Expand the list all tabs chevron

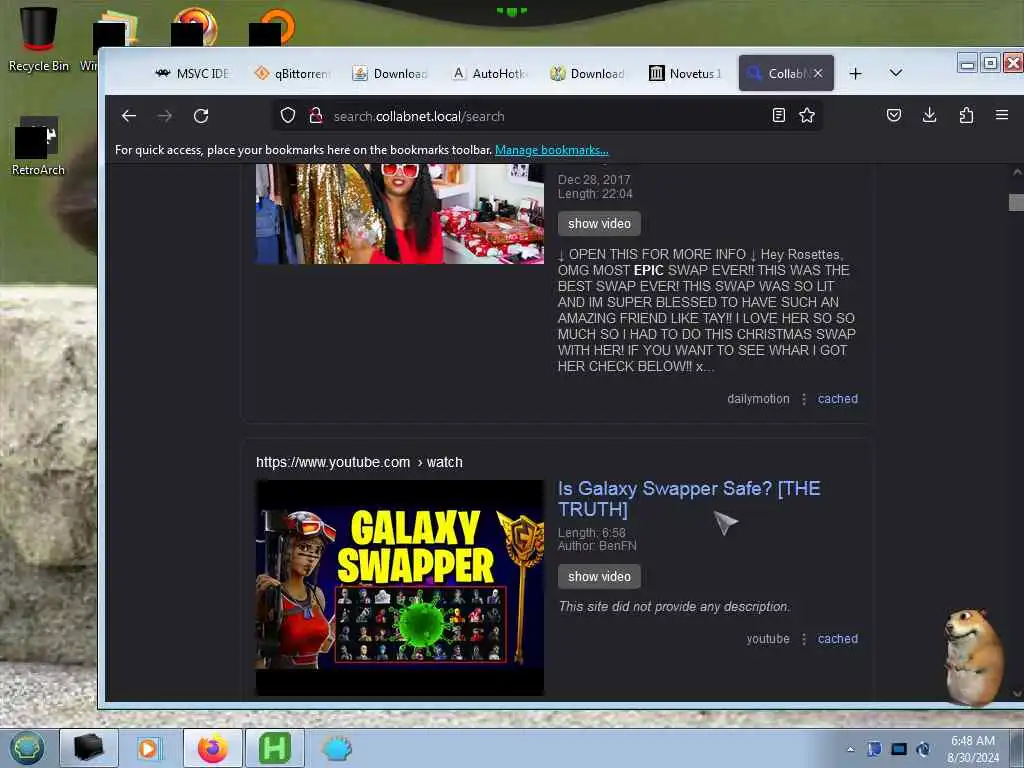tap(896, 73)
